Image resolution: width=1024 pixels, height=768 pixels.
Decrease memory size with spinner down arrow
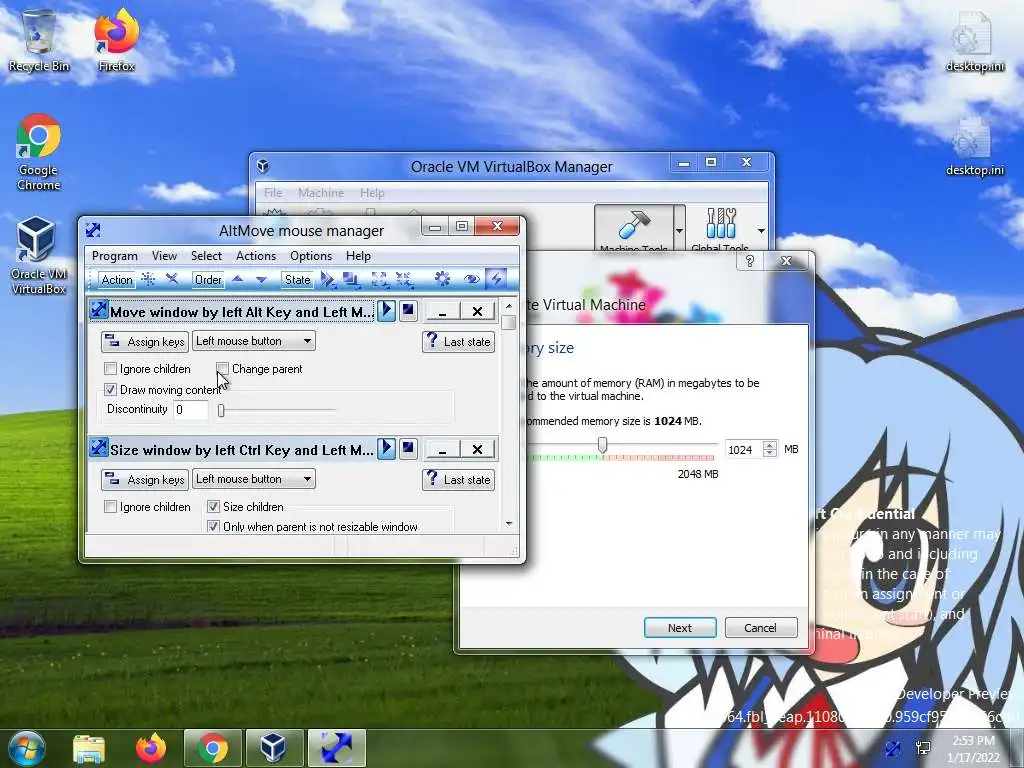pos(770,453)
